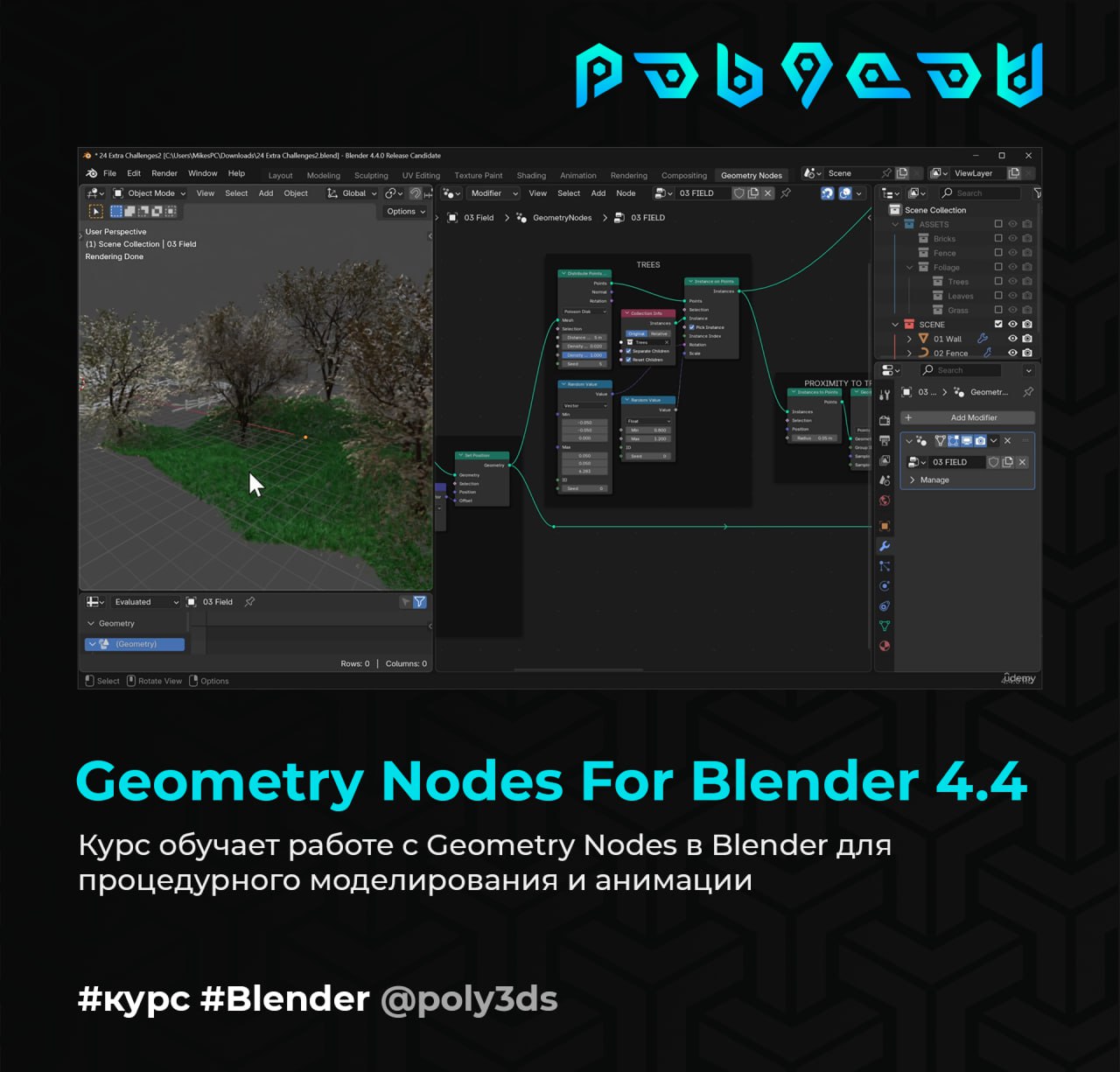Expand the 02 Fence tree item
The height and width of the screenshot is (1072, 1120).
pos(909,354)
